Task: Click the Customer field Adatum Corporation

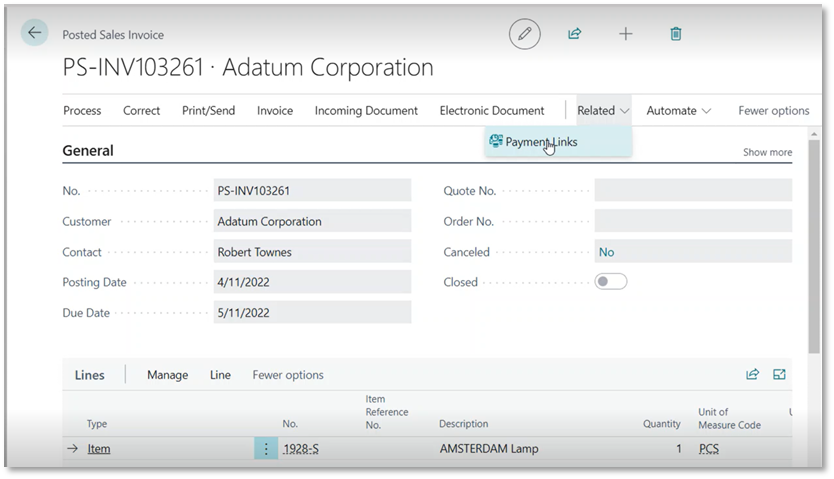Action: (x=312, y=221)
